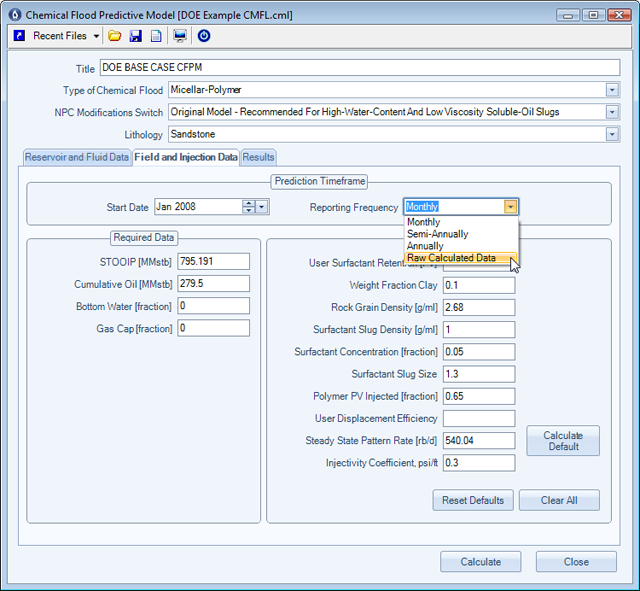Image resolution: width=640 pixels, height=591 pixels.
Task: Maximize the Chemical Flood Predictive Model window
Action: coord(593,16)
